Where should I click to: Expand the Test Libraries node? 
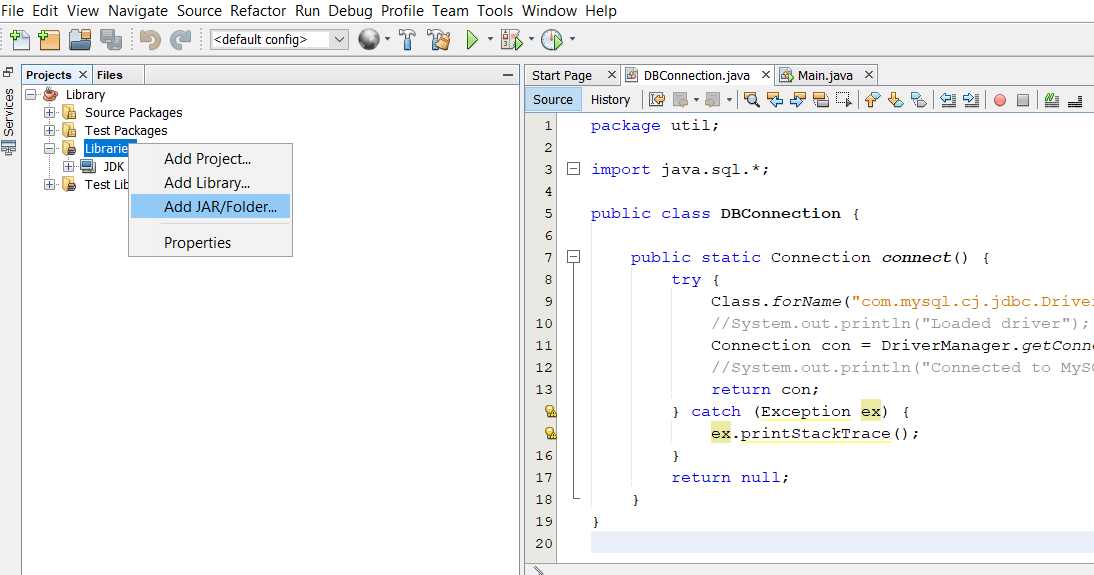[50, 185]
